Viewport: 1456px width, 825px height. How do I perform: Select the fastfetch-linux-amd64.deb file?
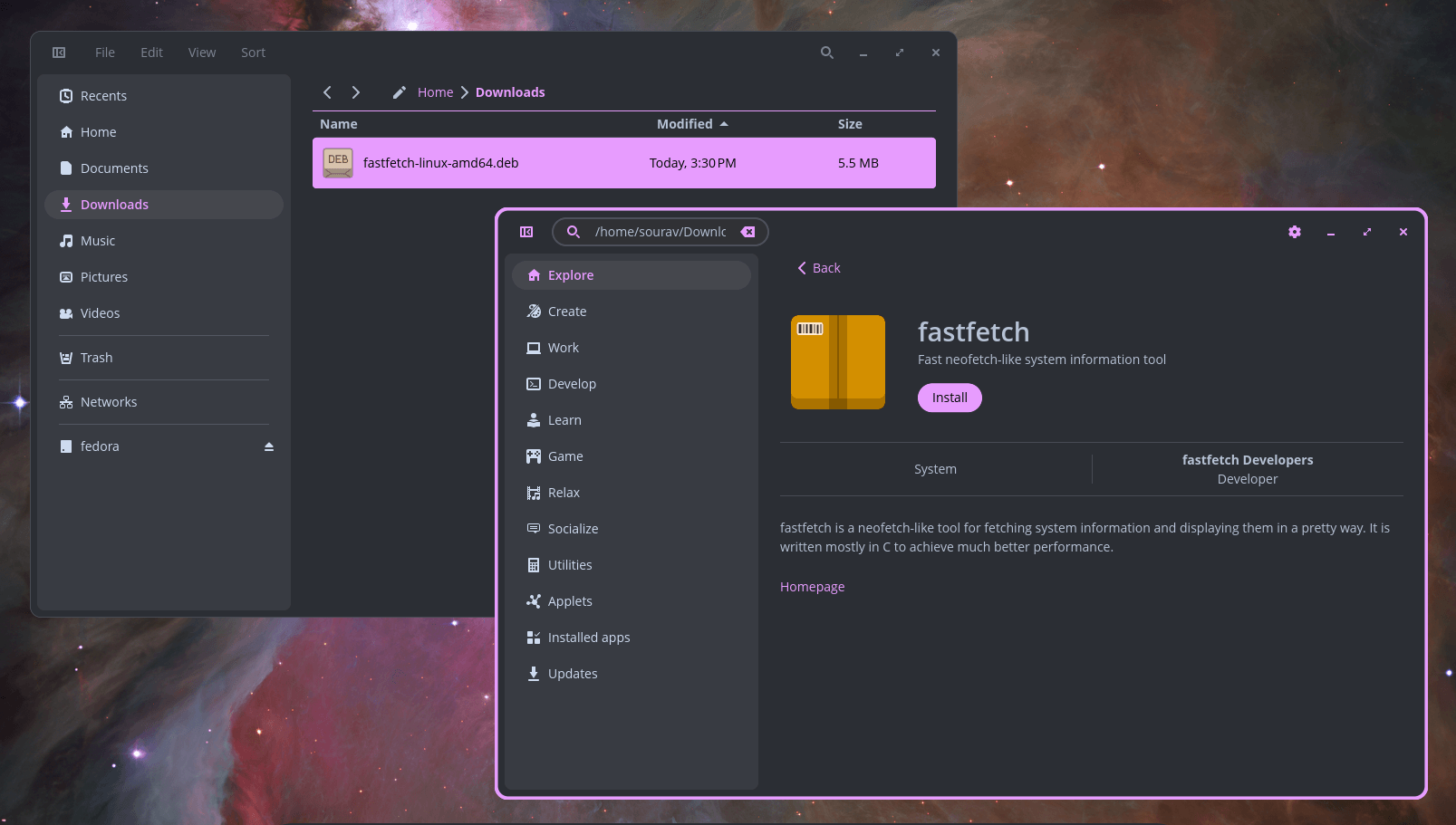(441, 163)
